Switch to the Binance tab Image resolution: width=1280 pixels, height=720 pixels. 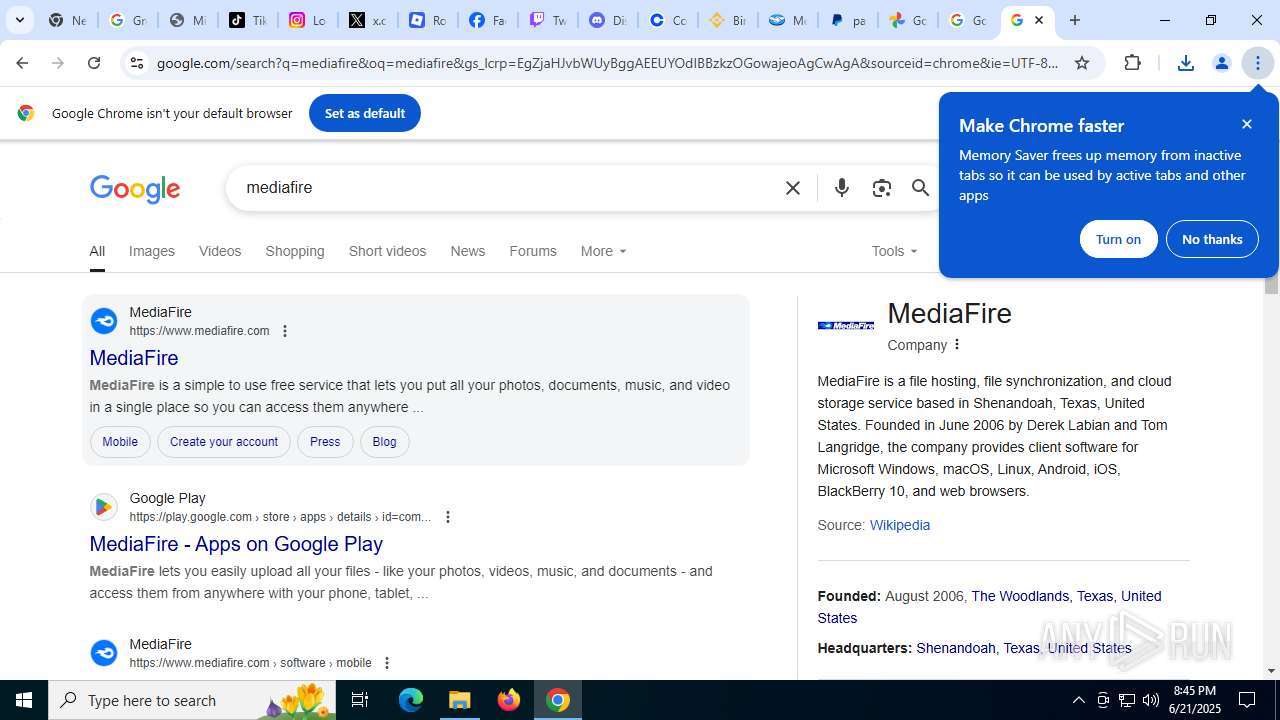(728, 20)
